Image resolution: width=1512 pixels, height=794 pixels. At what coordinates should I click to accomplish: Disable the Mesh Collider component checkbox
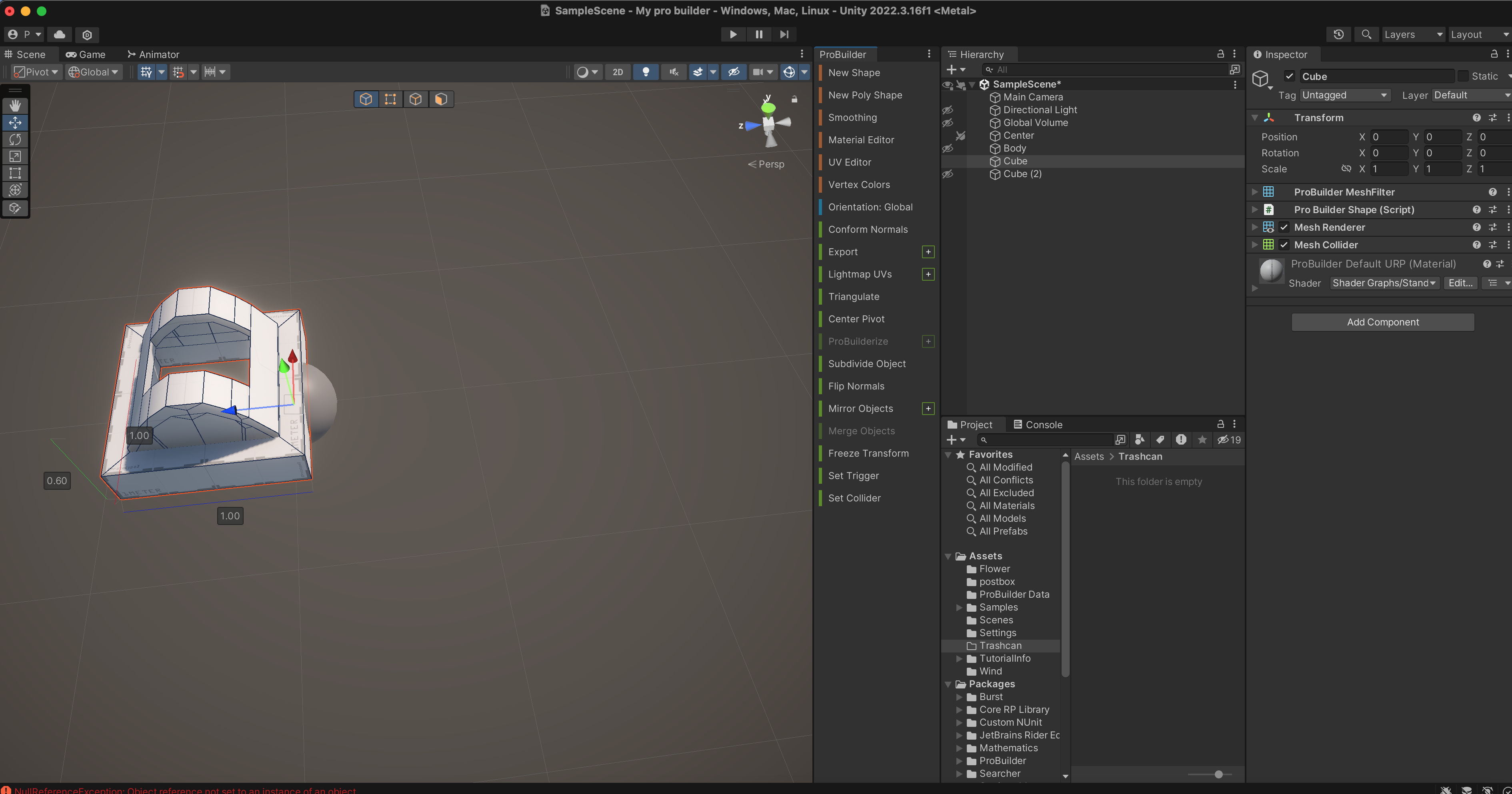[x=1284, y=245]
